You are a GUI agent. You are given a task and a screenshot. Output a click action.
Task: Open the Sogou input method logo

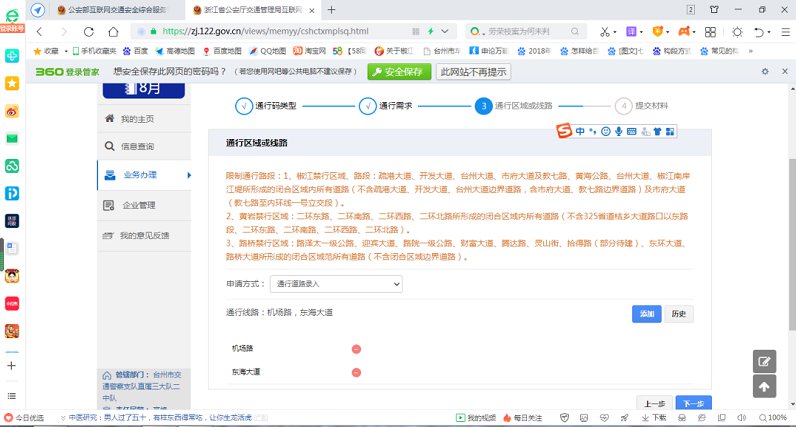[565, 131]
